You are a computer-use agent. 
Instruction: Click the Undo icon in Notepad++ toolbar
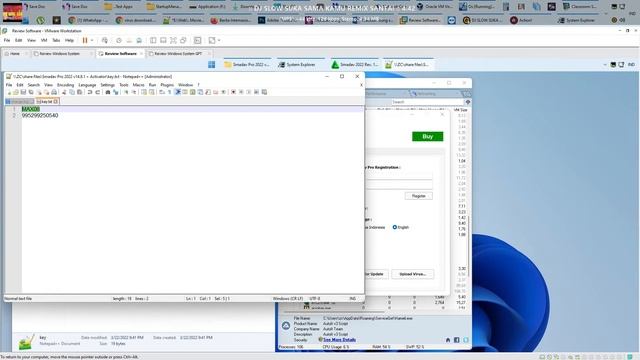pos(89,92)
